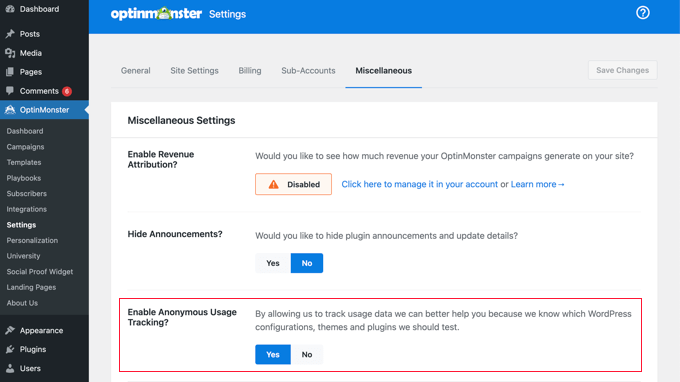
Task: Click the red comments count badge
Action: click(67, 91)
